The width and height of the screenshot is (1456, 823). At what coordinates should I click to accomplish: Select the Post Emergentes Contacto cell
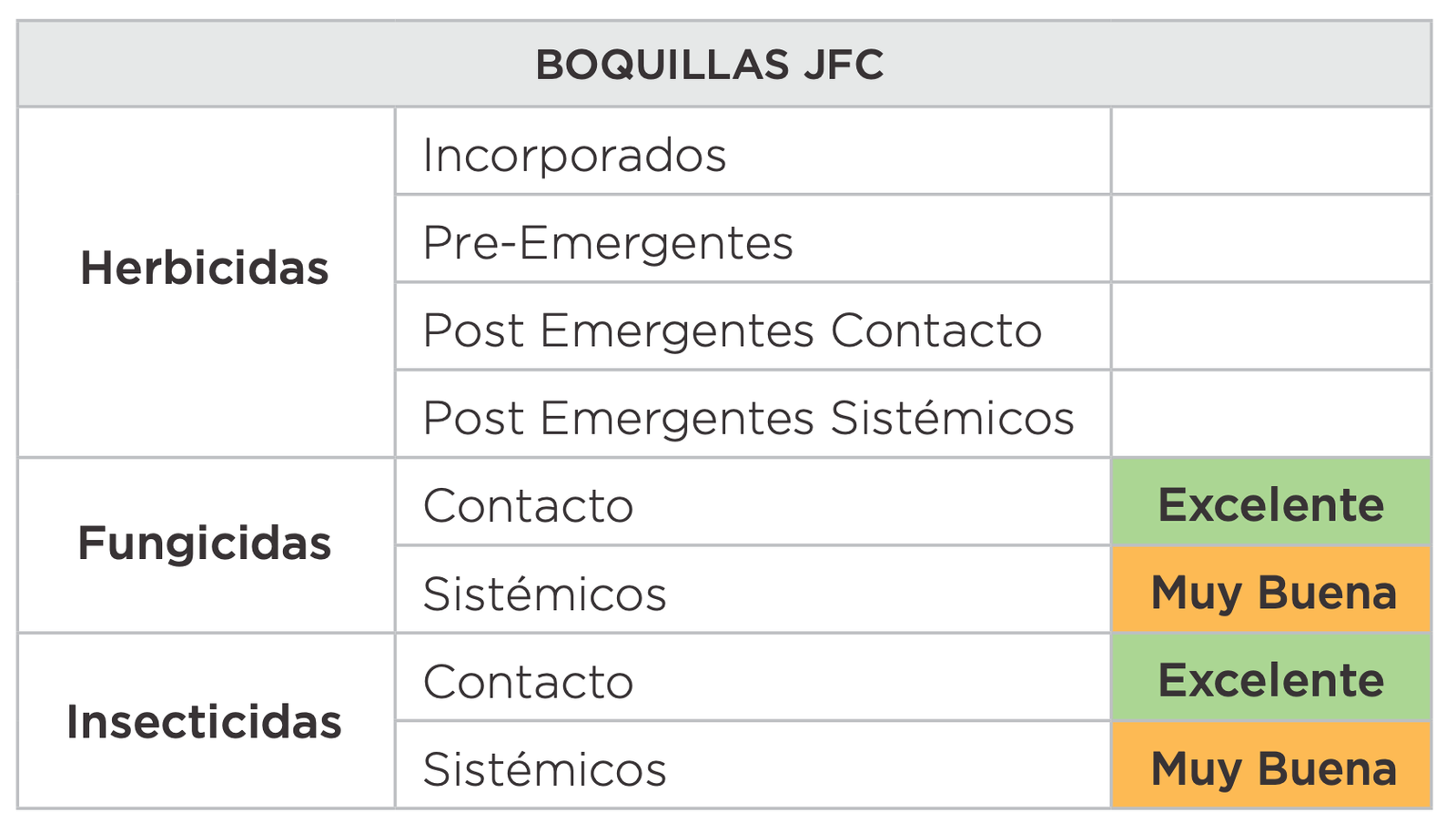[x=733, y=330]
